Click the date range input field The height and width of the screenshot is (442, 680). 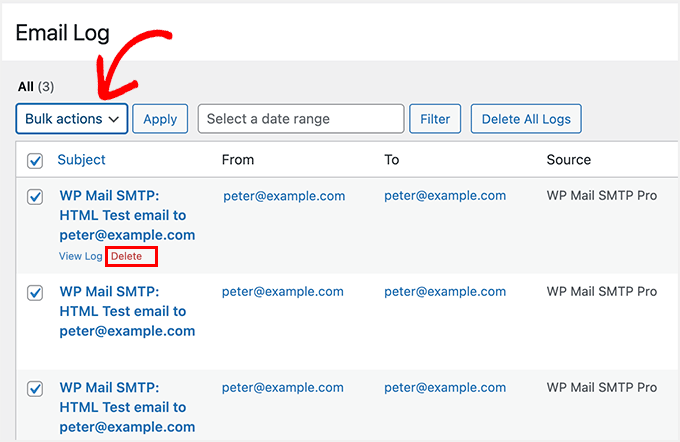[301, 119]
